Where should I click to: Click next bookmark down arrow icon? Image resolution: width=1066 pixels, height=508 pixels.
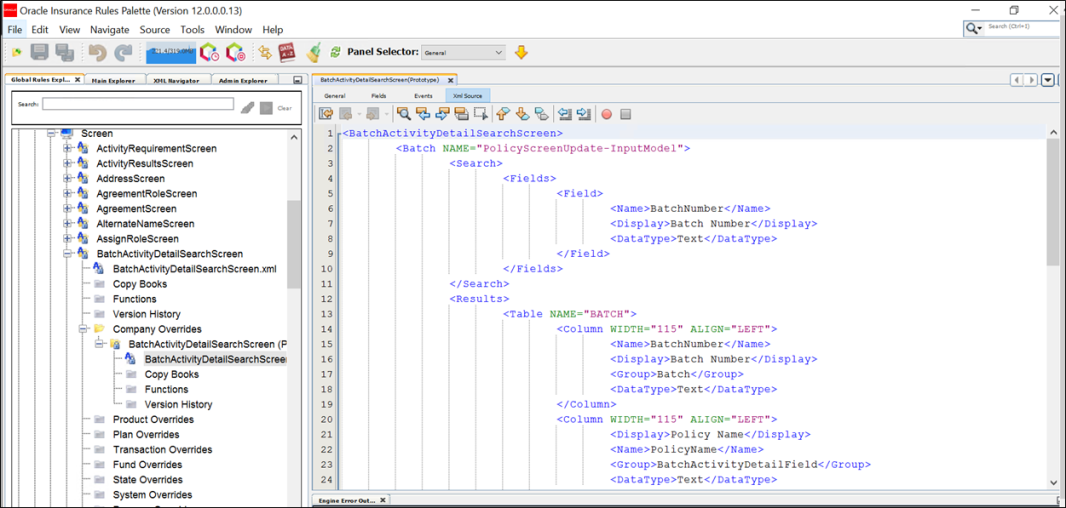click(522, 114)
